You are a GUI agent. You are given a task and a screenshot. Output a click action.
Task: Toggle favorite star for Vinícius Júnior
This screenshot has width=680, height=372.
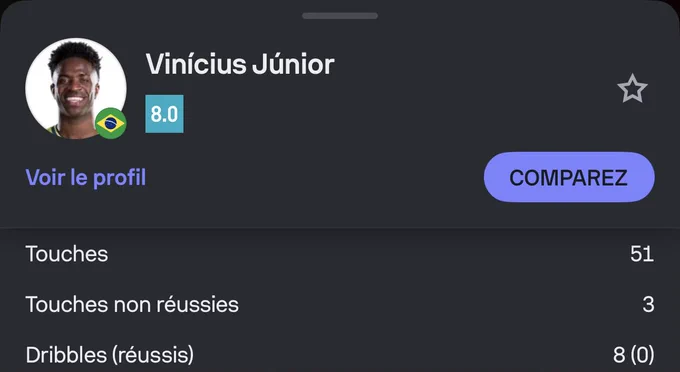coord(632,88)
